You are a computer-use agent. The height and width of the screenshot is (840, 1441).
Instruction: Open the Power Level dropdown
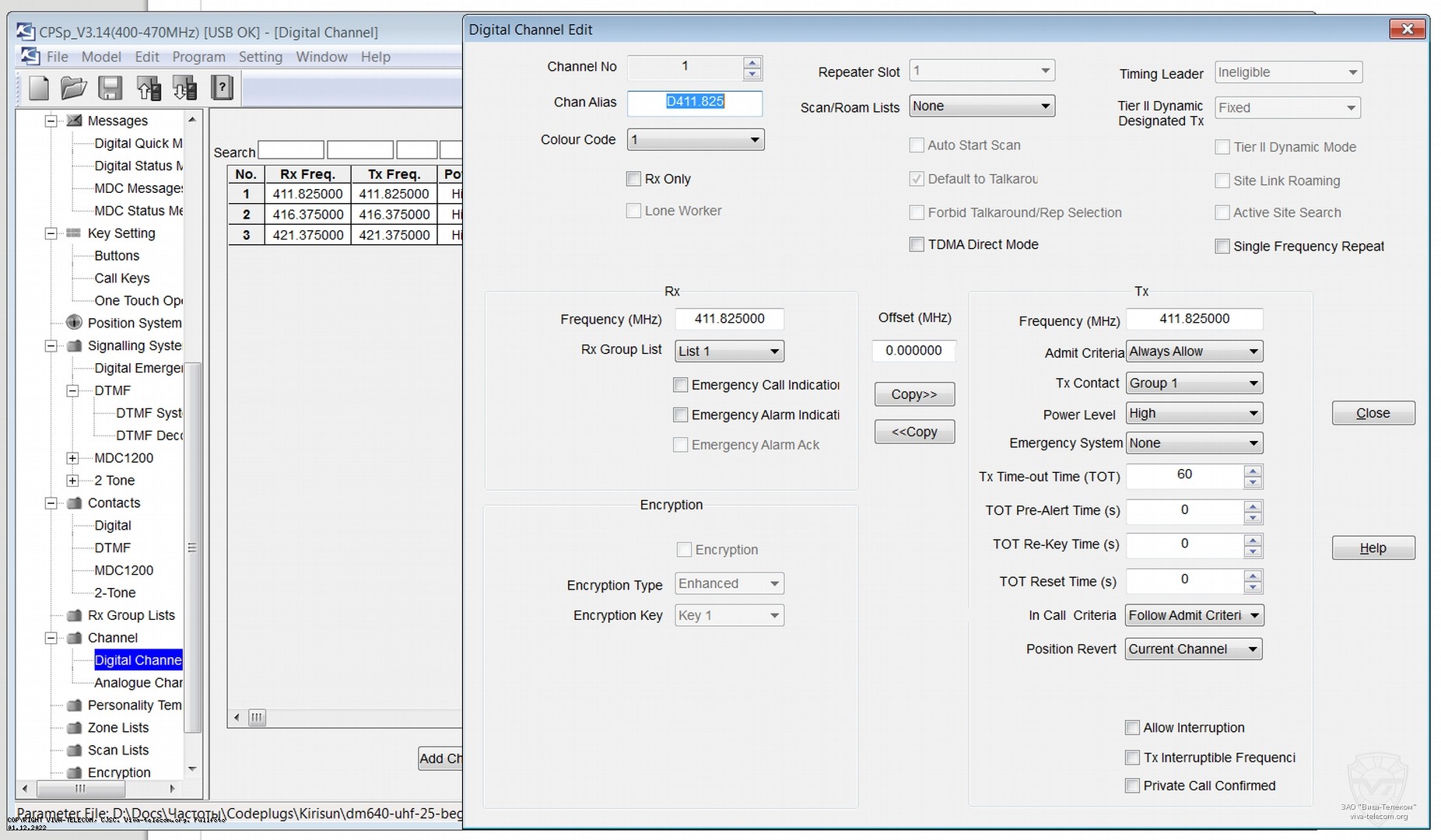pos(1194,414)
